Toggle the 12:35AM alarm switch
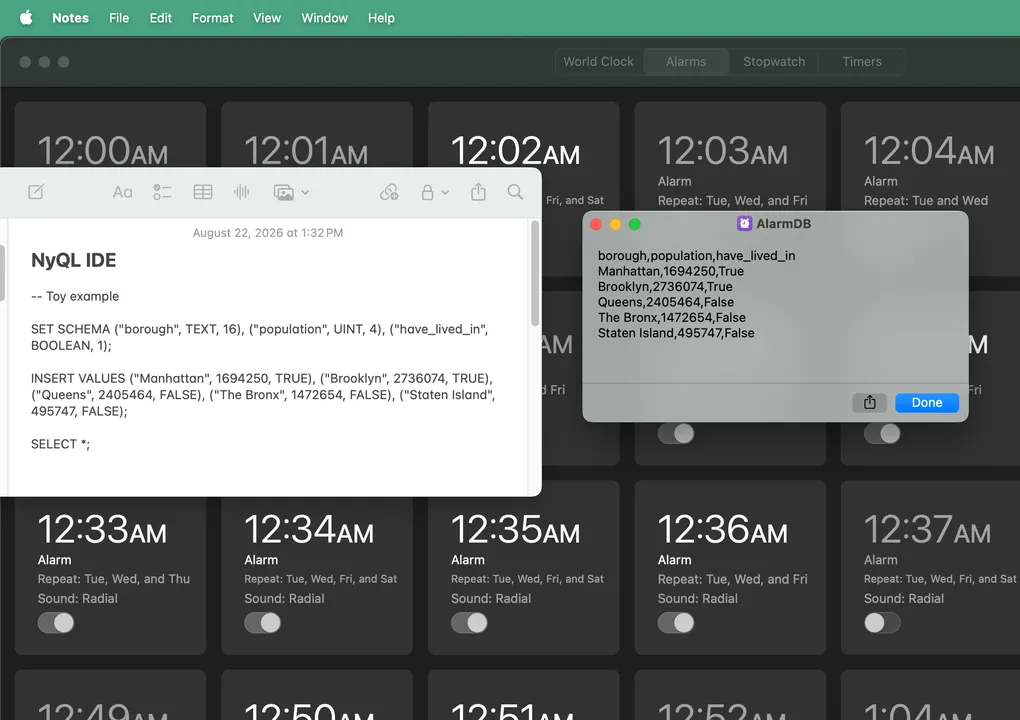 [x=469, y=622]
